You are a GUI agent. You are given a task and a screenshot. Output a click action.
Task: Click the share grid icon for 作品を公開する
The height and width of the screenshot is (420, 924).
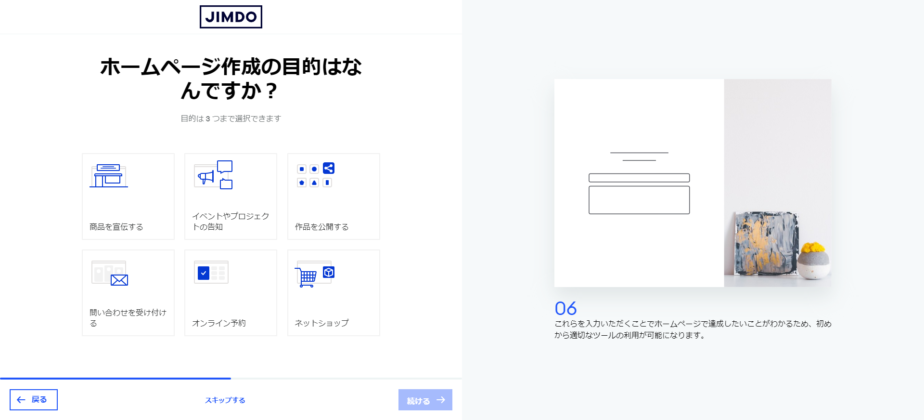click(315, 175)
